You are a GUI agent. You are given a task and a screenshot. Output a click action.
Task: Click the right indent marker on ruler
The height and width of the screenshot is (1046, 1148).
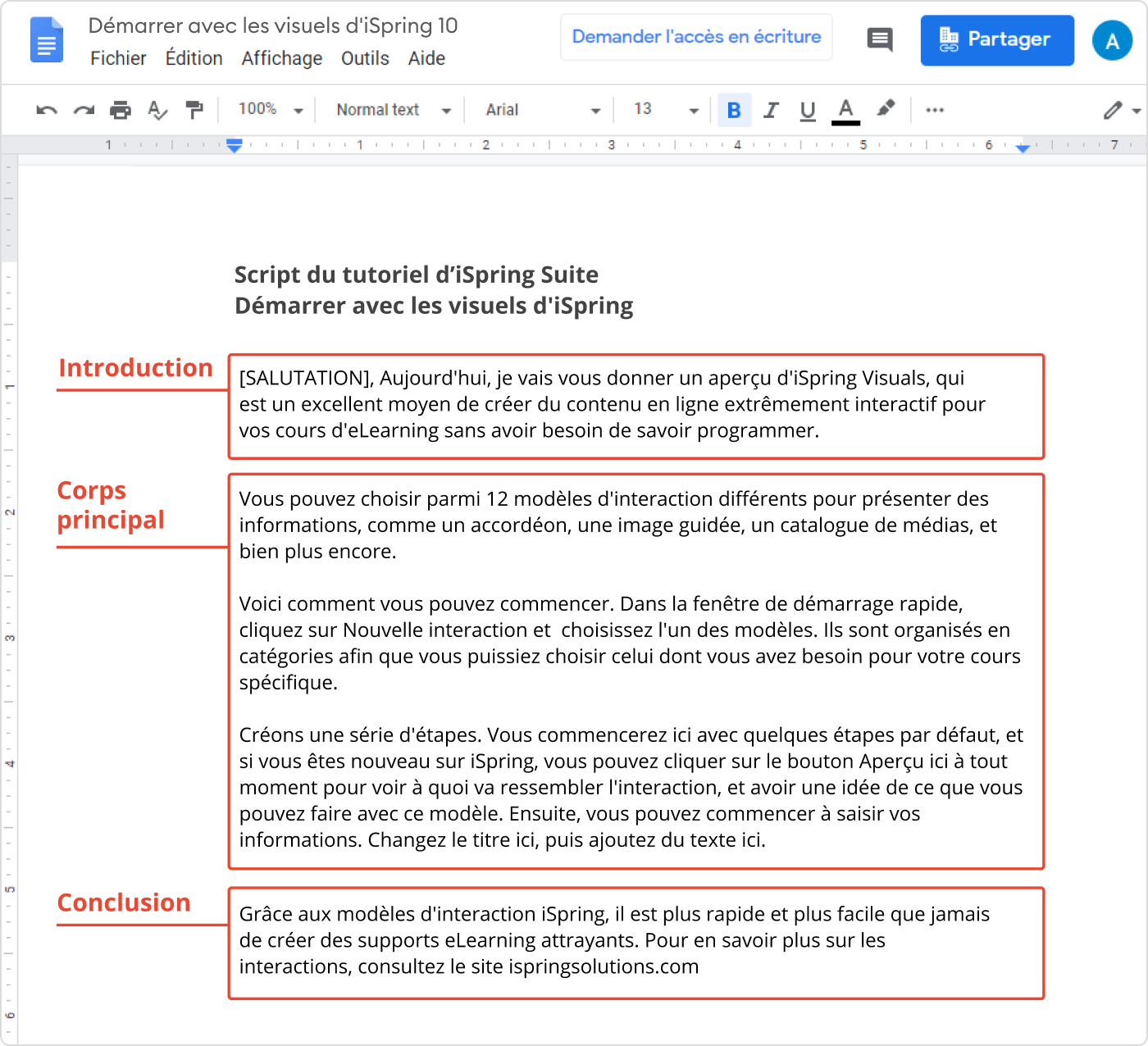click(1023, 148)
